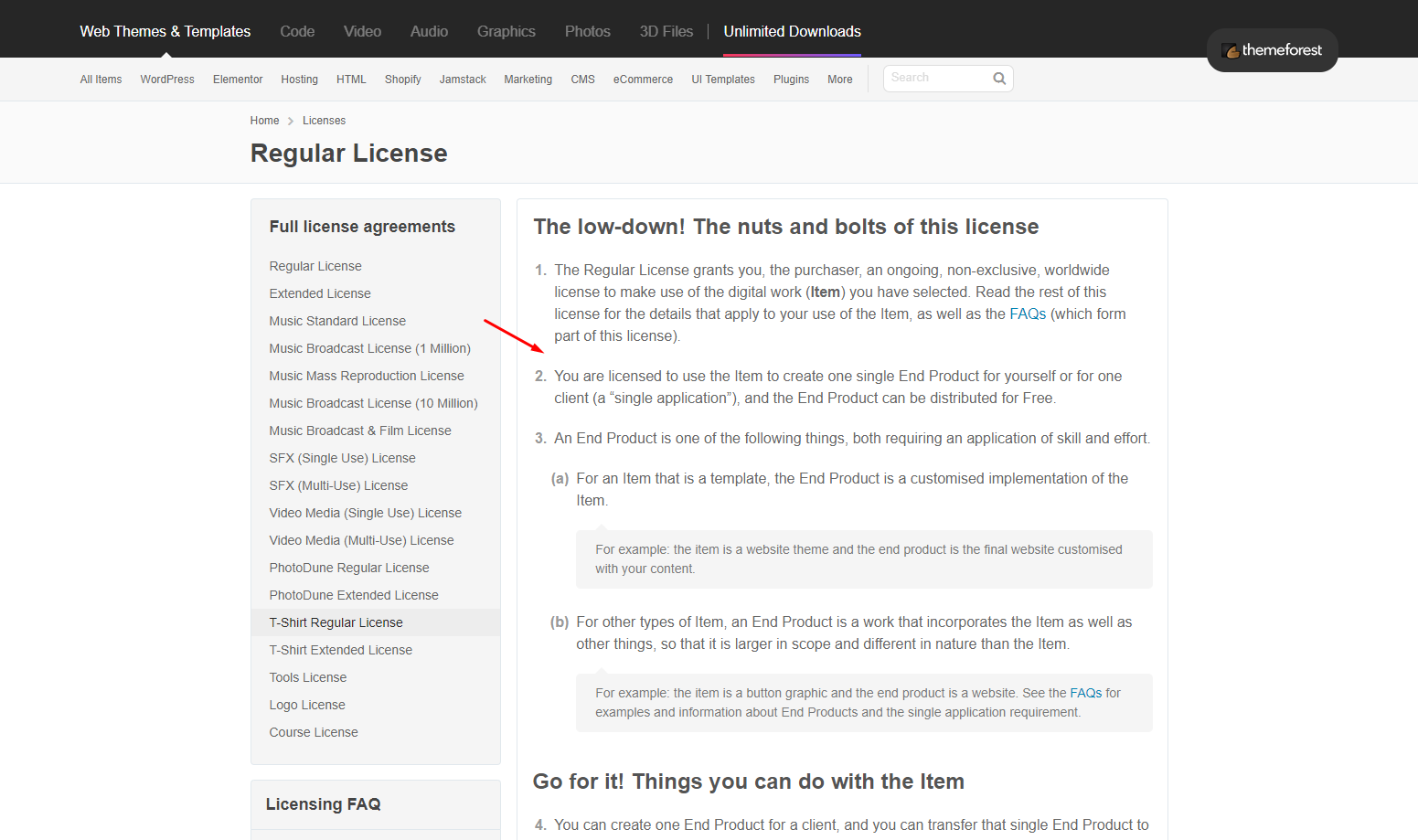Open the themeforest logo link
Viewport: 1418px width, 840px height.
point(1272,50)
